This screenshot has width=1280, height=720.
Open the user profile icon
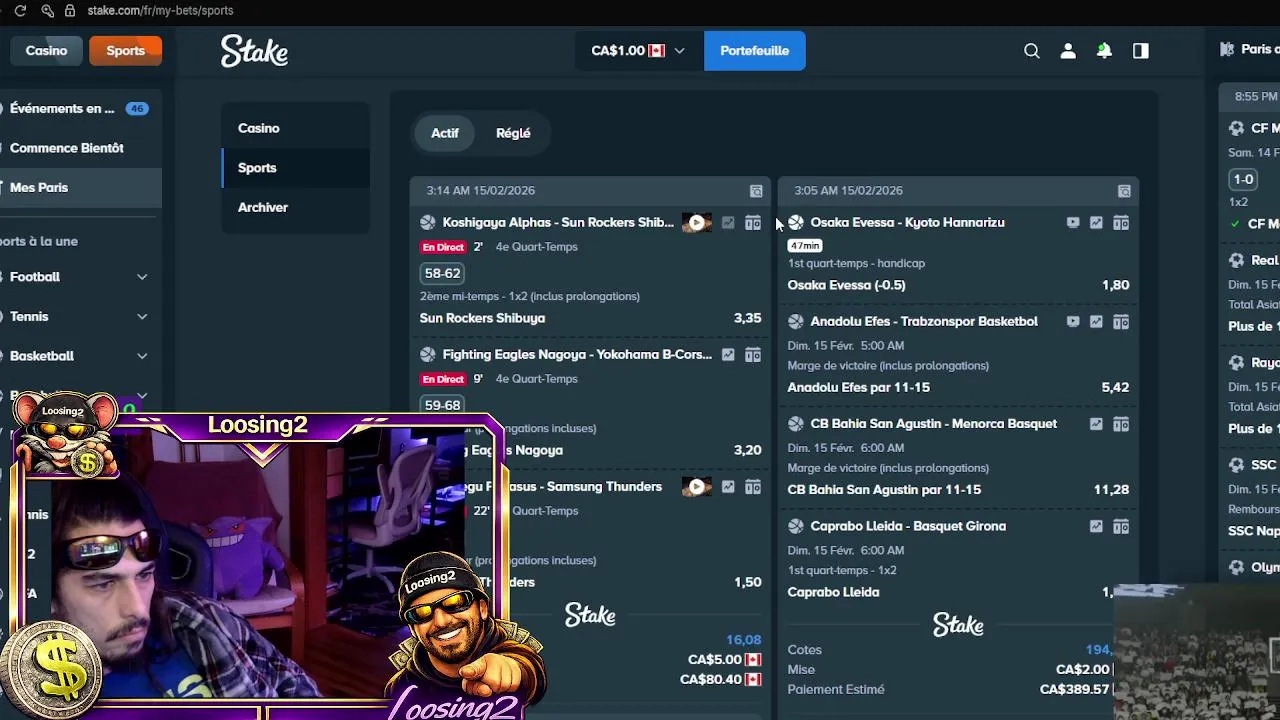(1068, 51)
